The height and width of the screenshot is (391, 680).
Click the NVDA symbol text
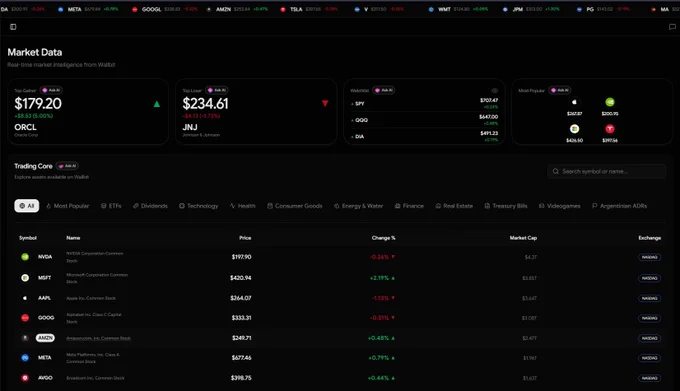coord(45,257)
